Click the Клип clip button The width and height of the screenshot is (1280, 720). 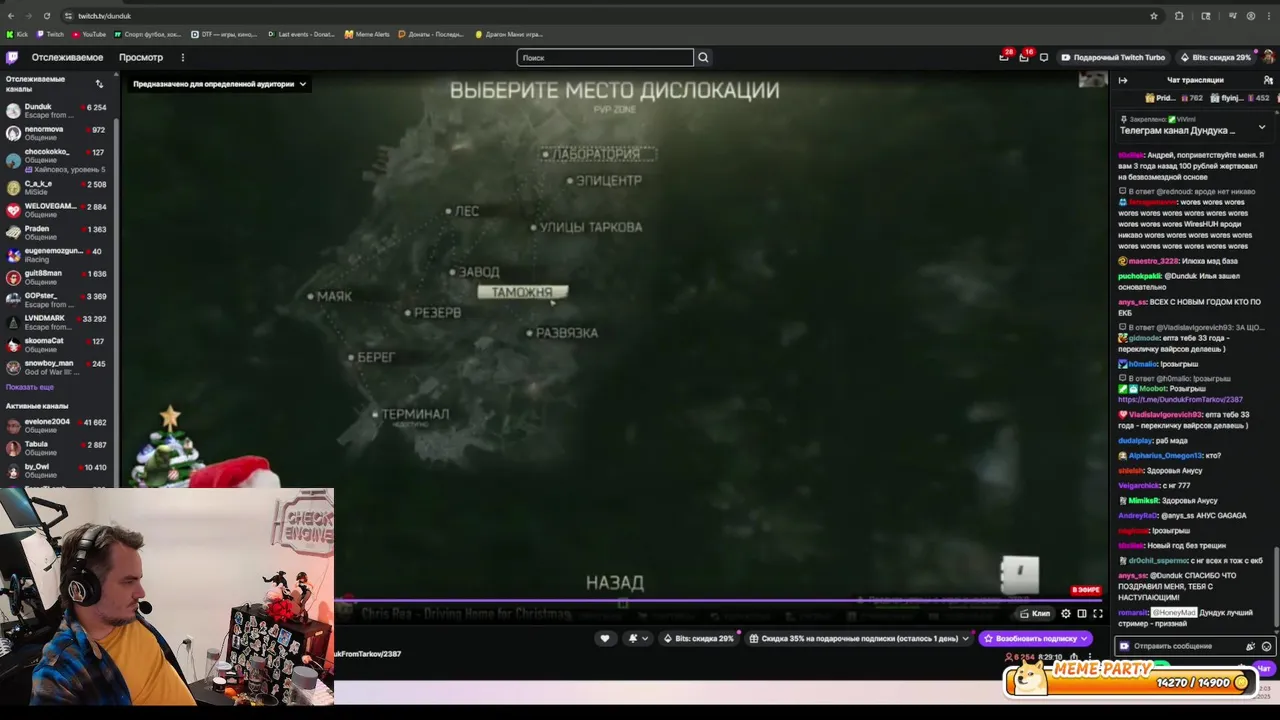[1035, 614]
